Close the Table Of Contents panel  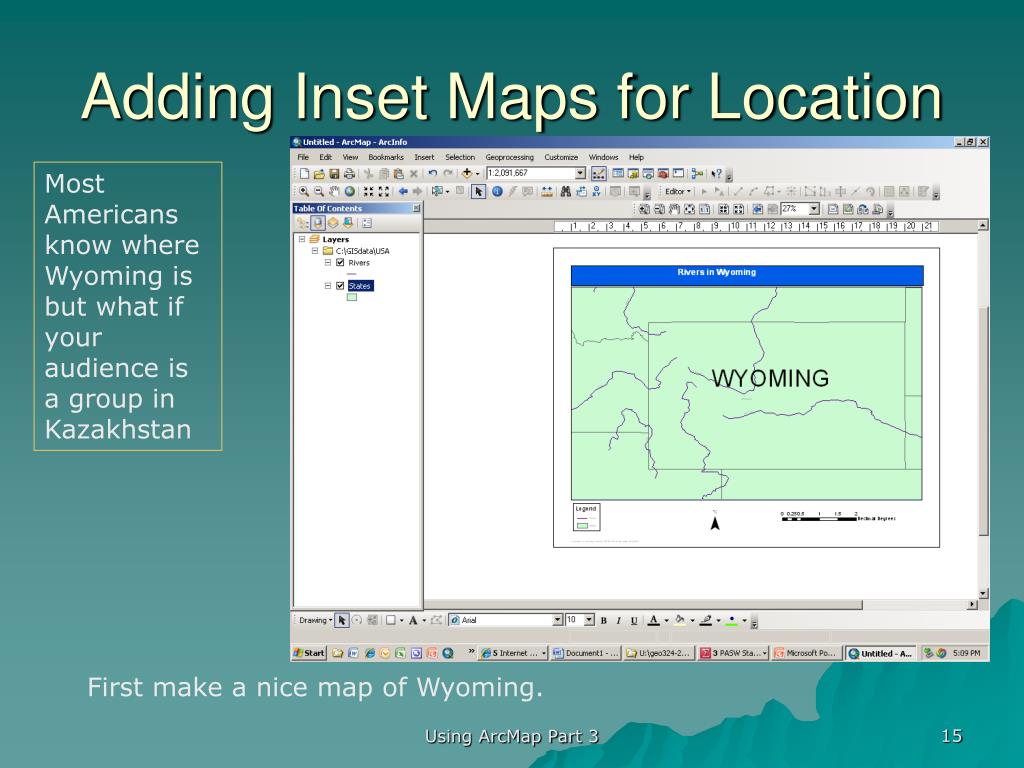416,208
